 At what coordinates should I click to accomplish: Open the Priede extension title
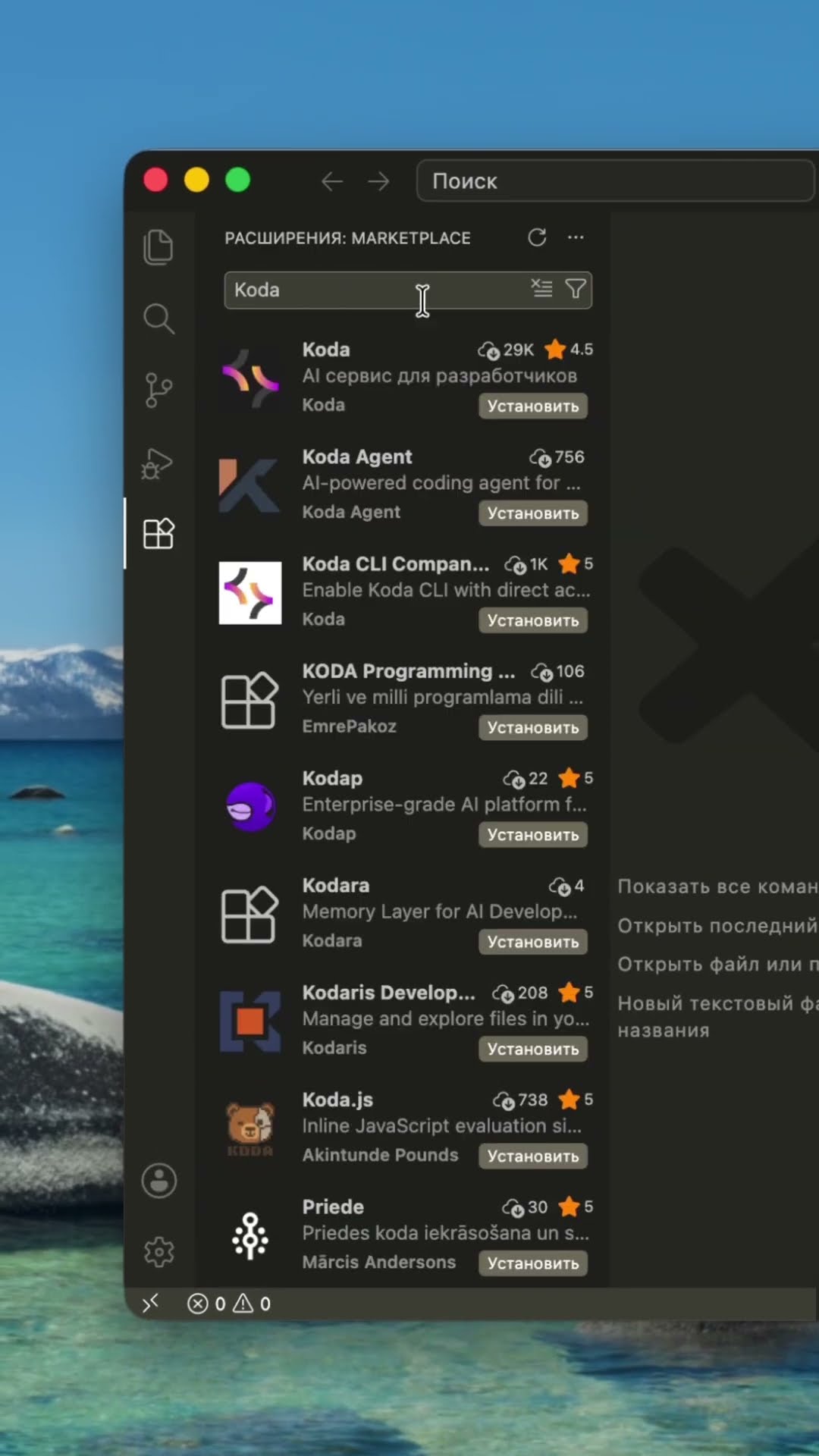(333, 1207)
